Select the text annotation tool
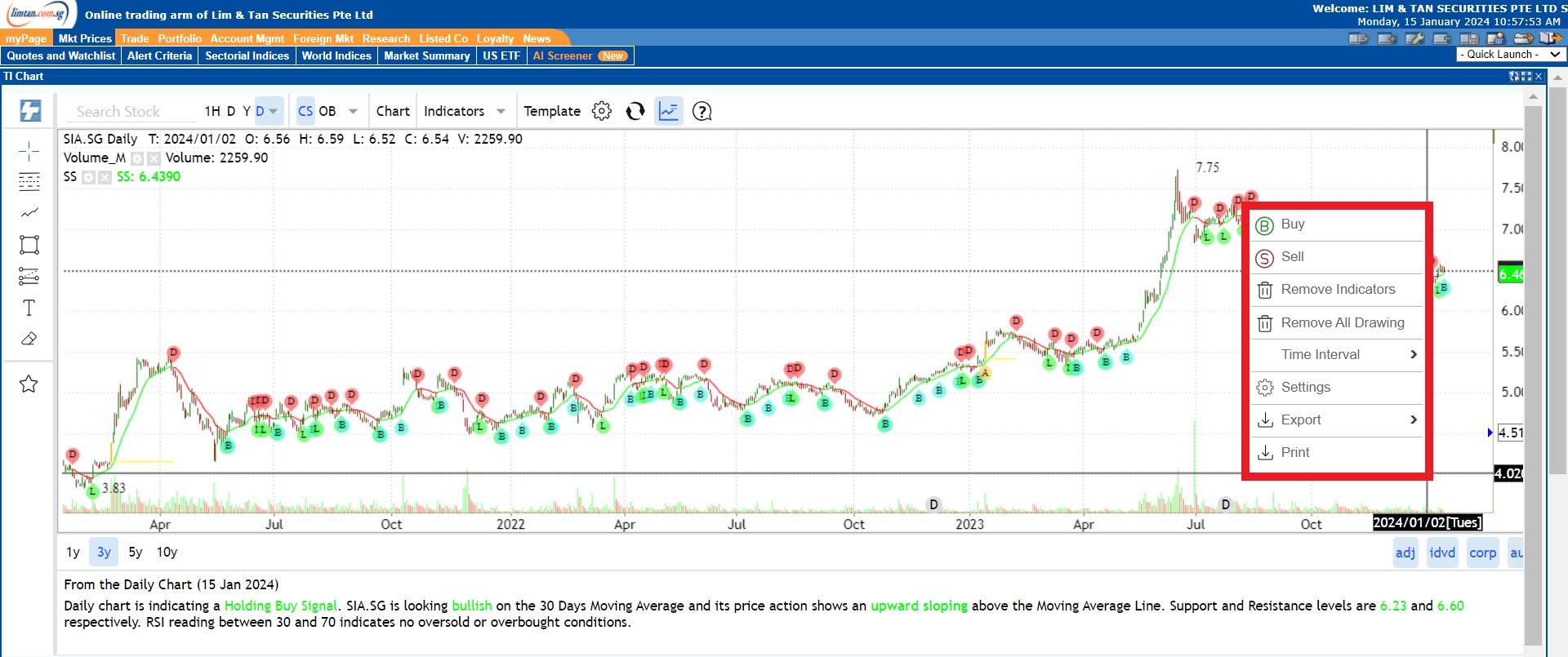This screenshot has width=1568, height=657. (x=29, y=308)
